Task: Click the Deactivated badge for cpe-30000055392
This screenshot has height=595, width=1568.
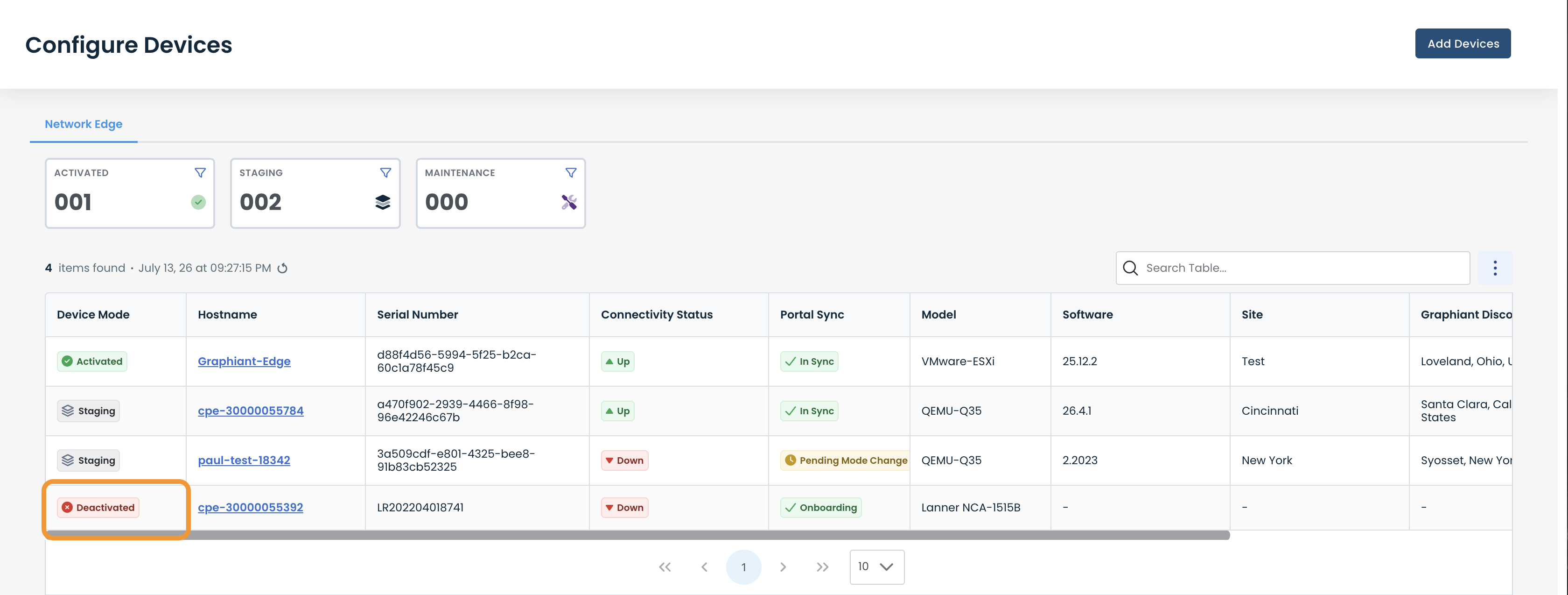Action: pyautogui.click(x=98, y=507)
